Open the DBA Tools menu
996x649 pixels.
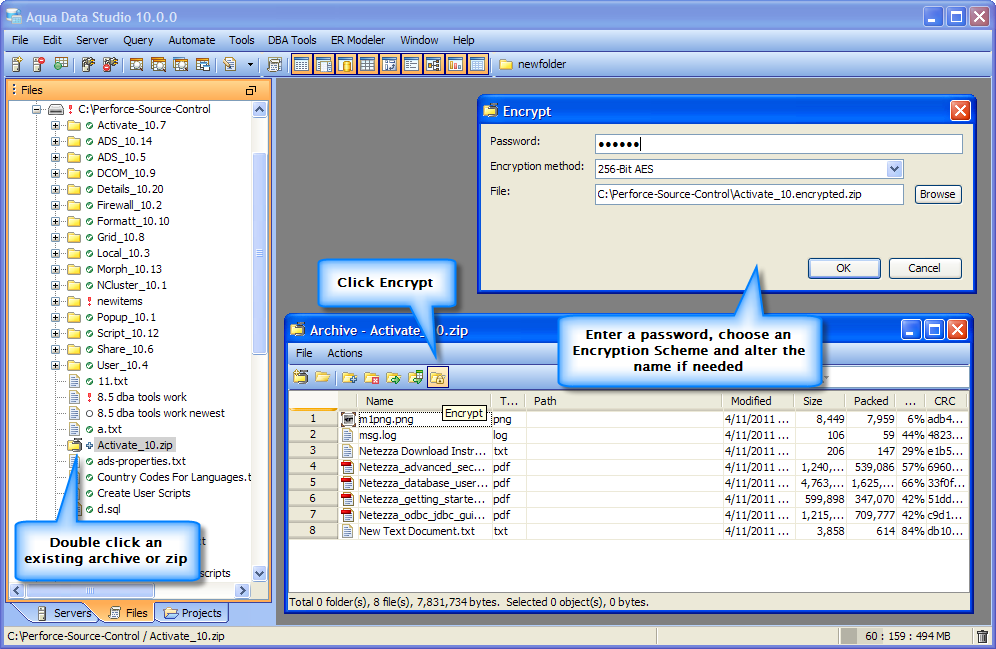pyautogui.click(x=292, y=40)
